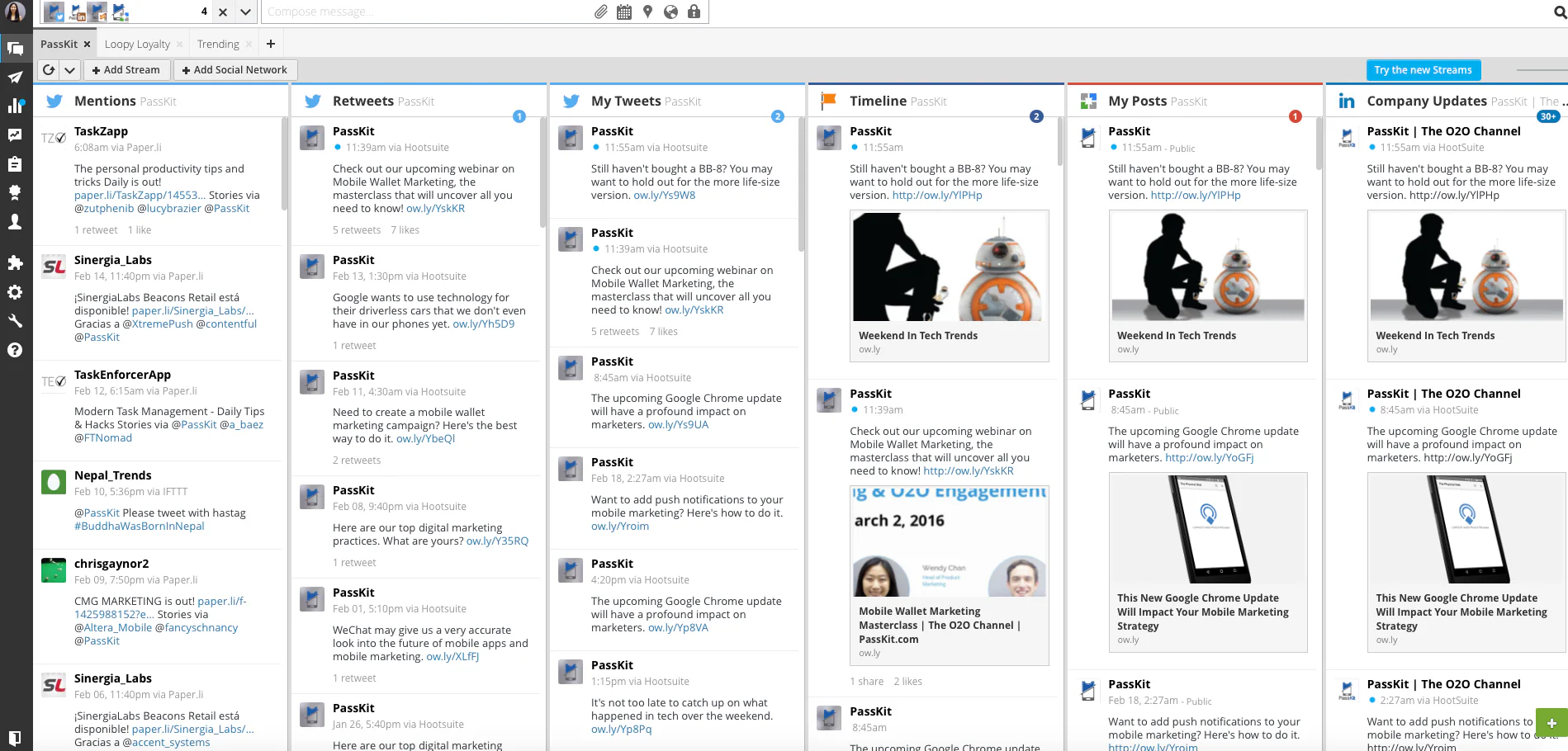Open Tools wrench icon in sidebar
The image size is (1568, 751).
(15, 321)
